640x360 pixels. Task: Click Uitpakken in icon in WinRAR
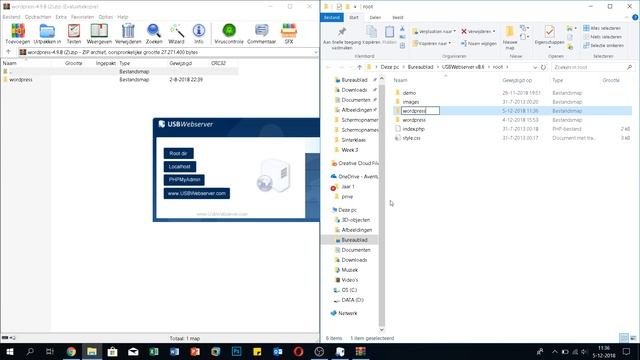(x=47, y=31)
